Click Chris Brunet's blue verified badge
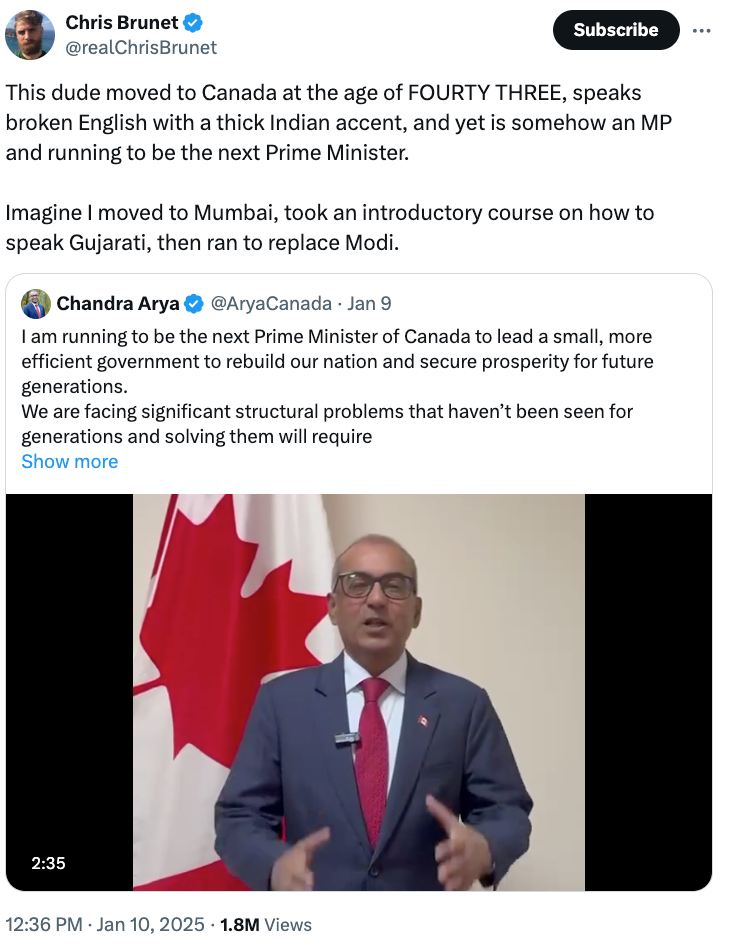This screenshot has height=945, width=730. click(x=193, y=23)
